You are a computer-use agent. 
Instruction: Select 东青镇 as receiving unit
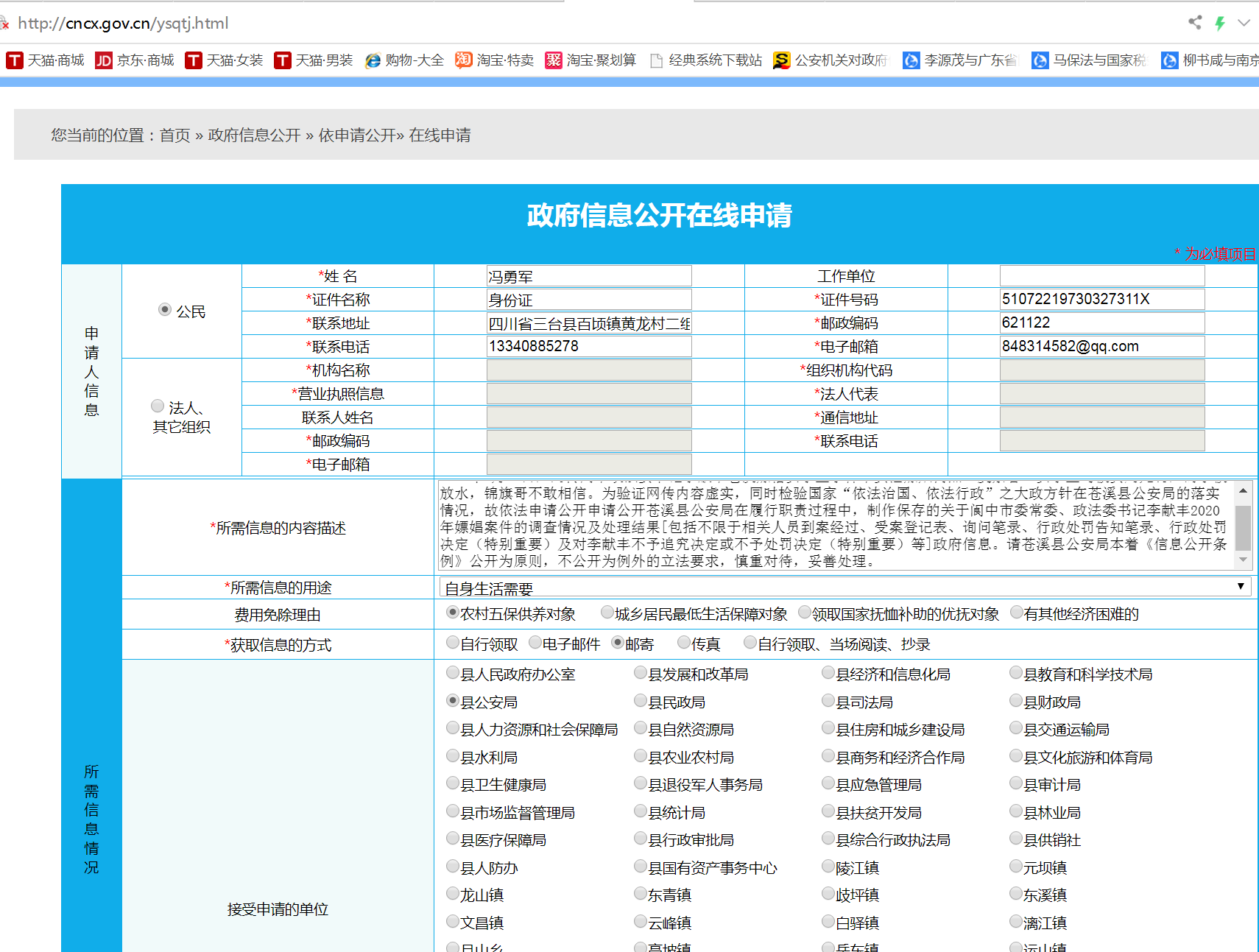pos(641,894)
